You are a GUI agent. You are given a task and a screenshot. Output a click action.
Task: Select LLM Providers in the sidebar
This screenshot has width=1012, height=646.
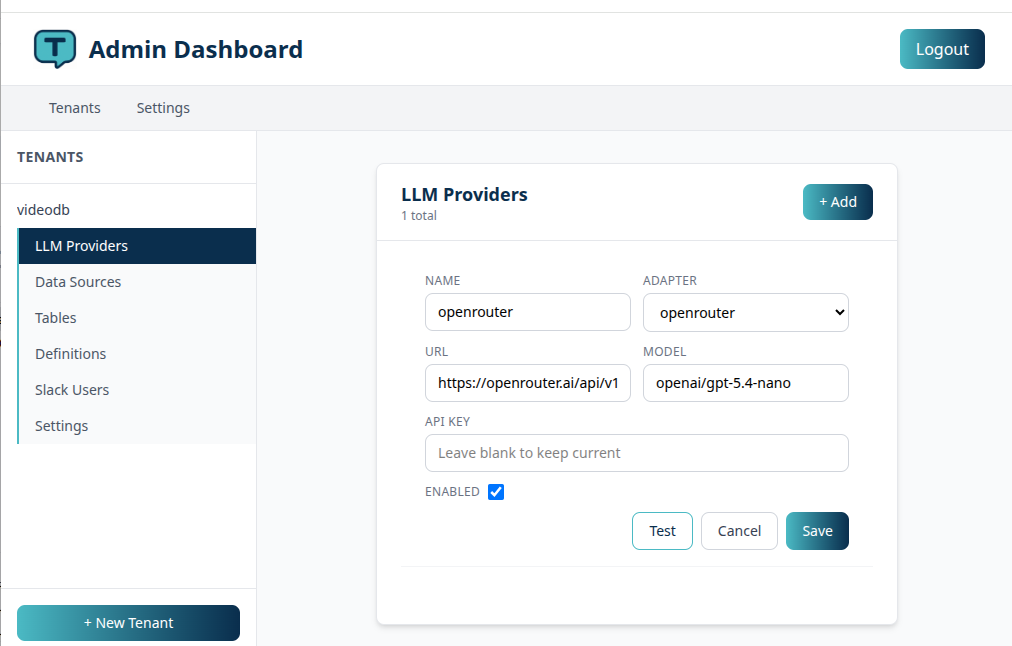82,245
